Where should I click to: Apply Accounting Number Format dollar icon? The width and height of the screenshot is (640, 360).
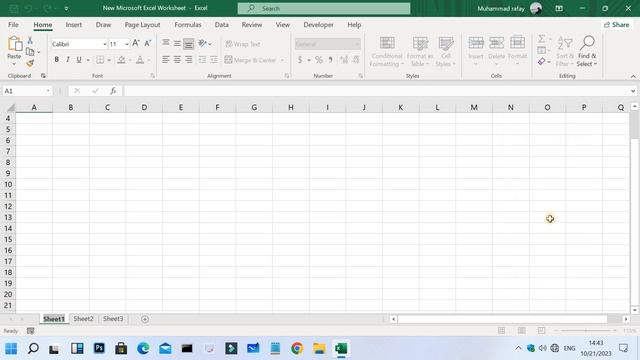[300, 60]
